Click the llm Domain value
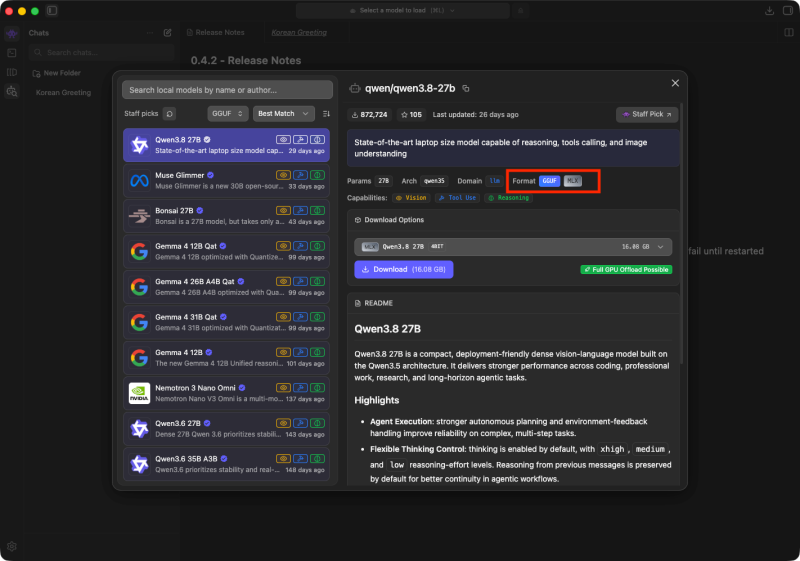Screen dimensions: 800x561 click(494, 181)
